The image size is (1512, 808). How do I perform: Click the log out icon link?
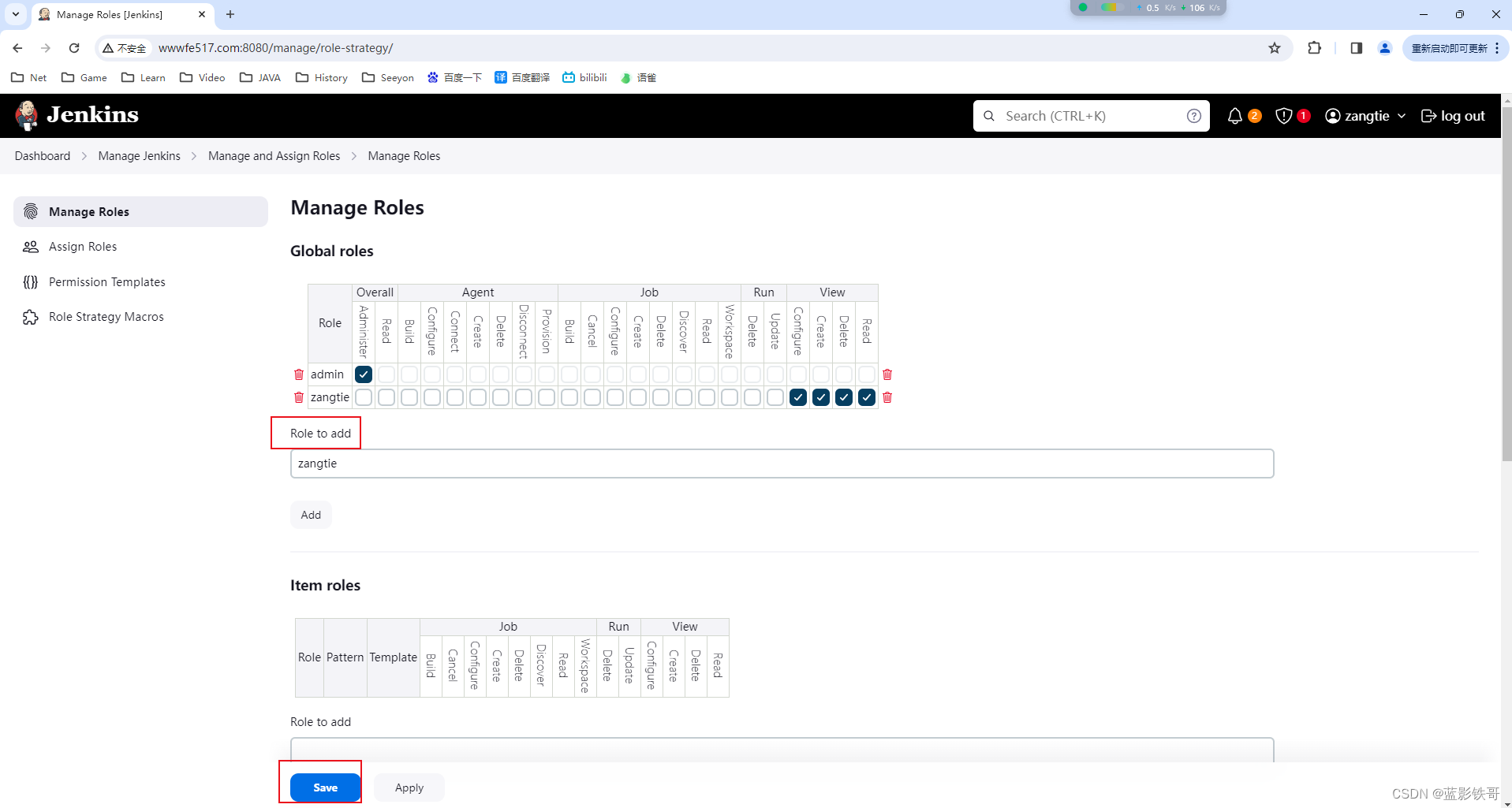(x=1453, y=116)
